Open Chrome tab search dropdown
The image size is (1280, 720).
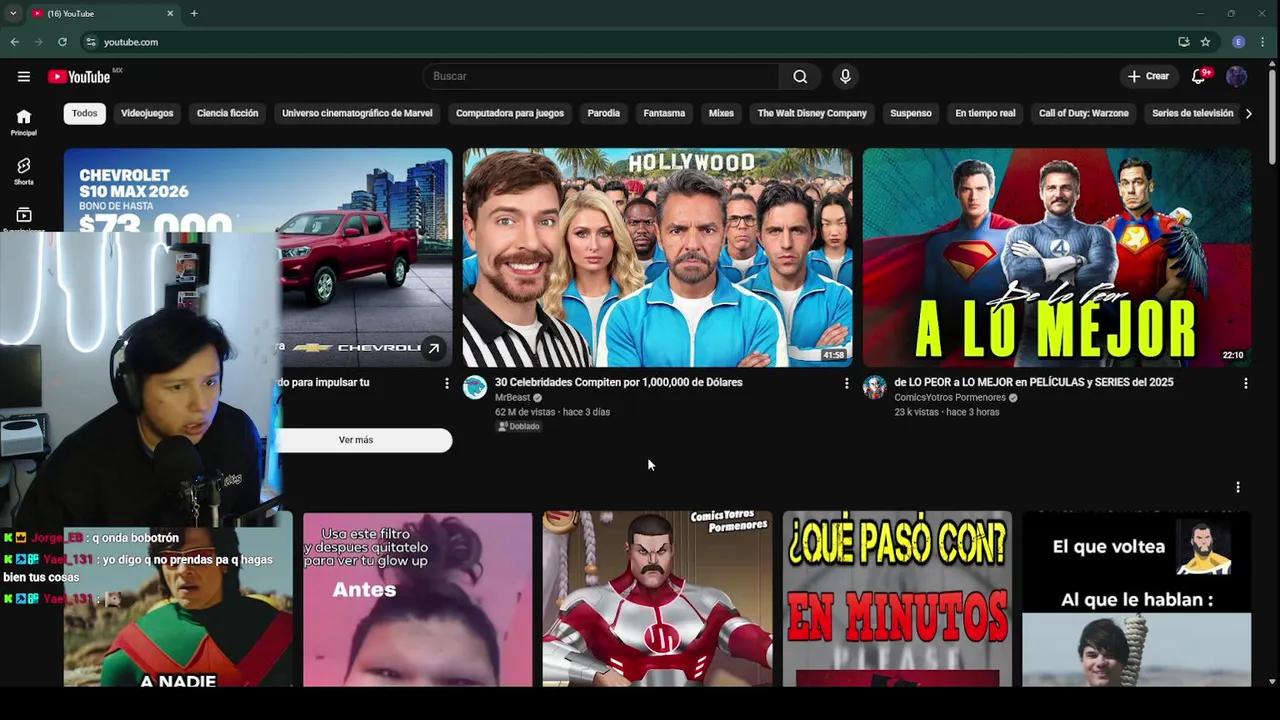pos(13,13)
